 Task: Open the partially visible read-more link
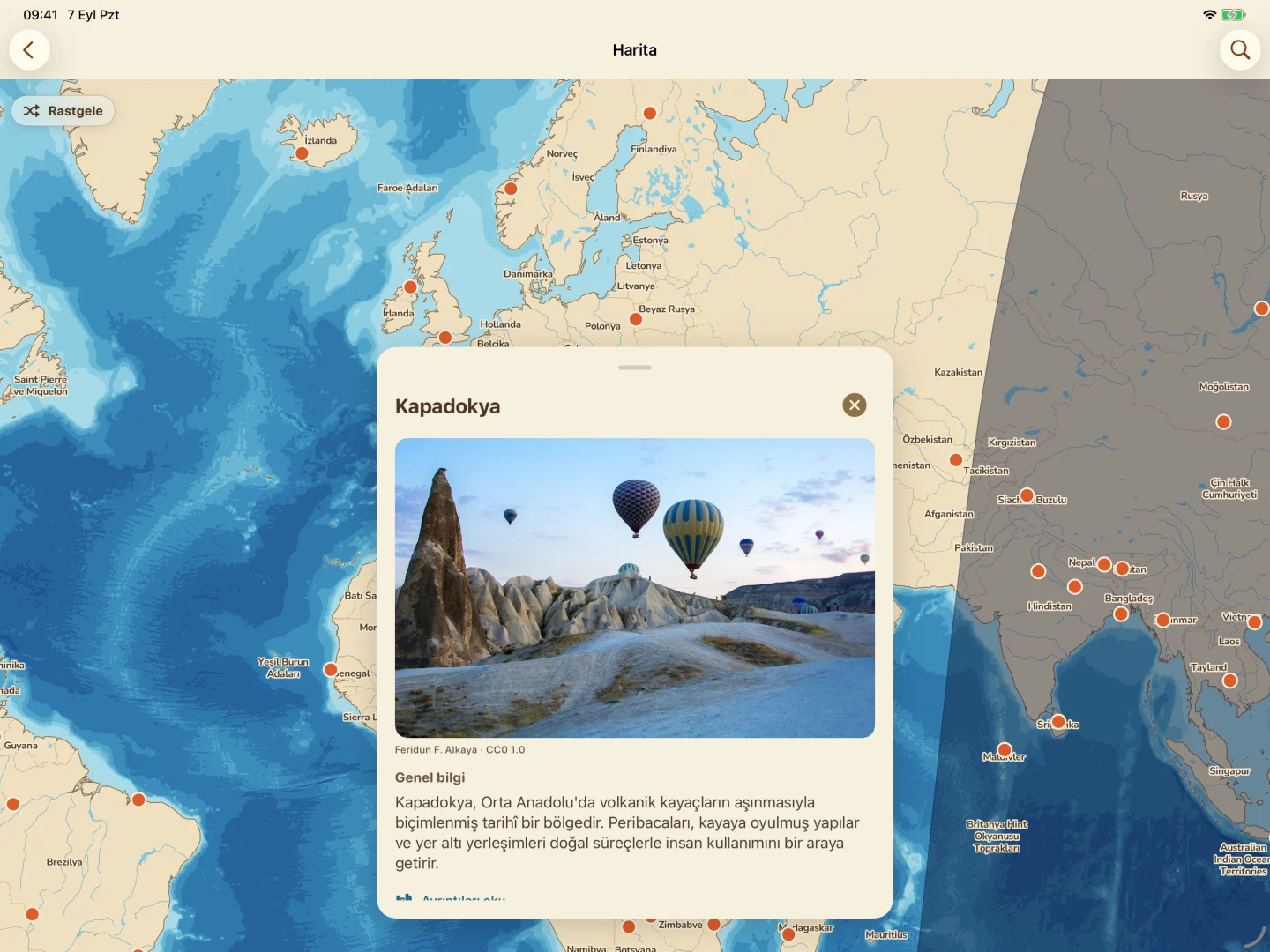[x=452, y=898]
